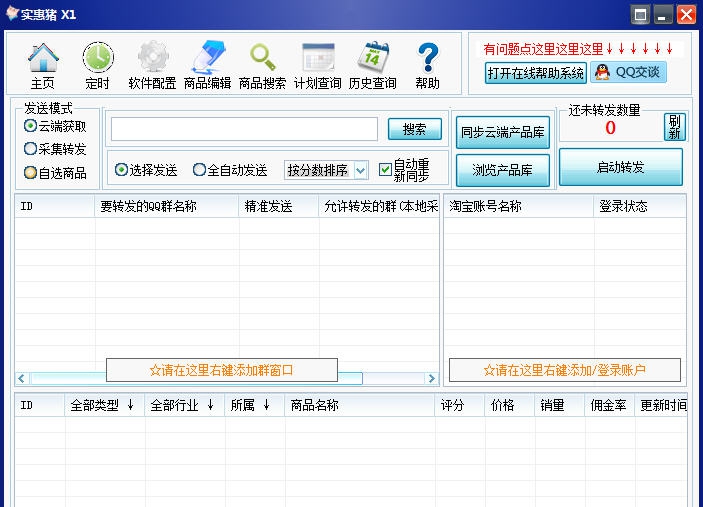Open the 定时 clock icon
The width and height of the screenshot is (703, 507).
pos(98,66)
